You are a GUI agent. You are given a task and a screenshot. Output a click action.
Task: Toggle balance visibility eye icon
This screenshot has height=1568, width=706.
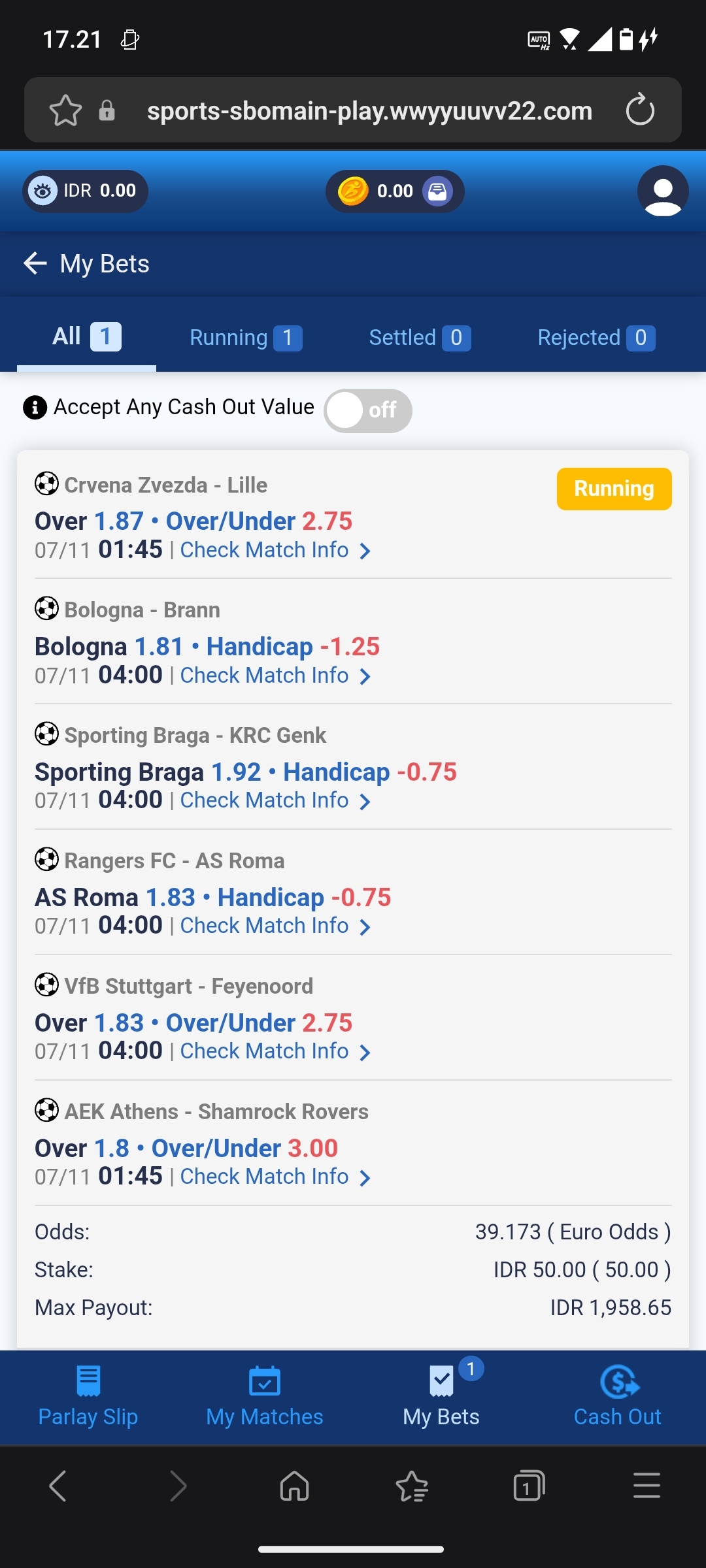[x=43, y=191]
